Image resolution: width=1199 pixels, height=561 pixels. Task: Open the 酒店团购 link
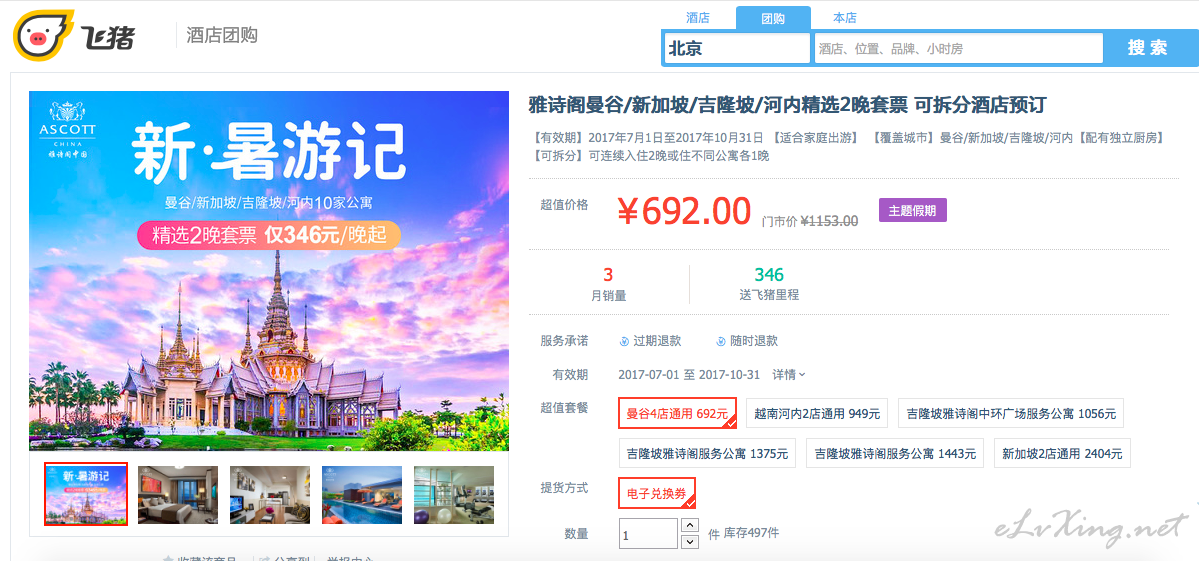coord(222,34)
